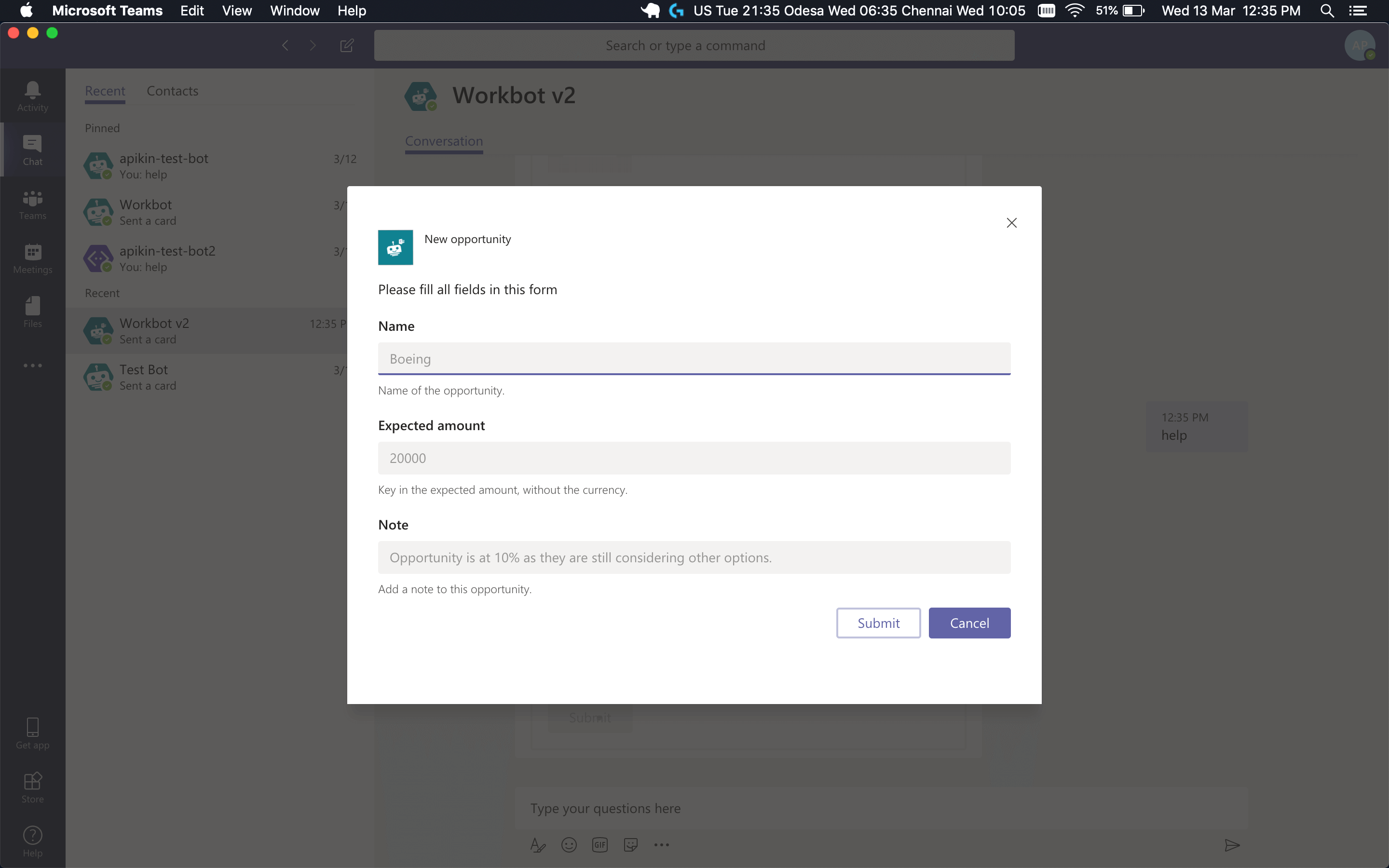Click the compose new message icon

point(347,45)
